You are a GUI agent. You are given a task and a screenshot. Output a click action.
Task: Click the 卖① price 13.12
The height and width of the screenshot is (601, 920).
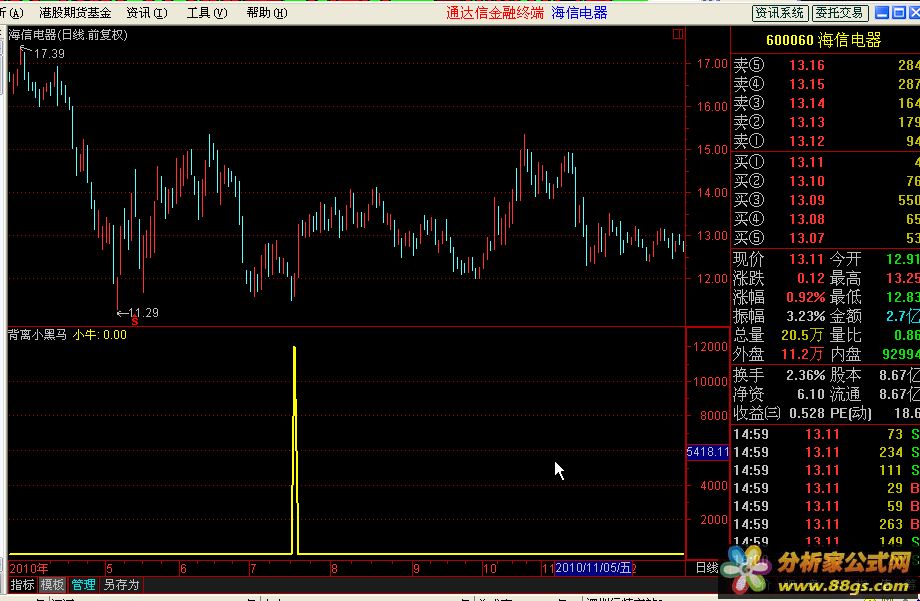click(807, 141)
